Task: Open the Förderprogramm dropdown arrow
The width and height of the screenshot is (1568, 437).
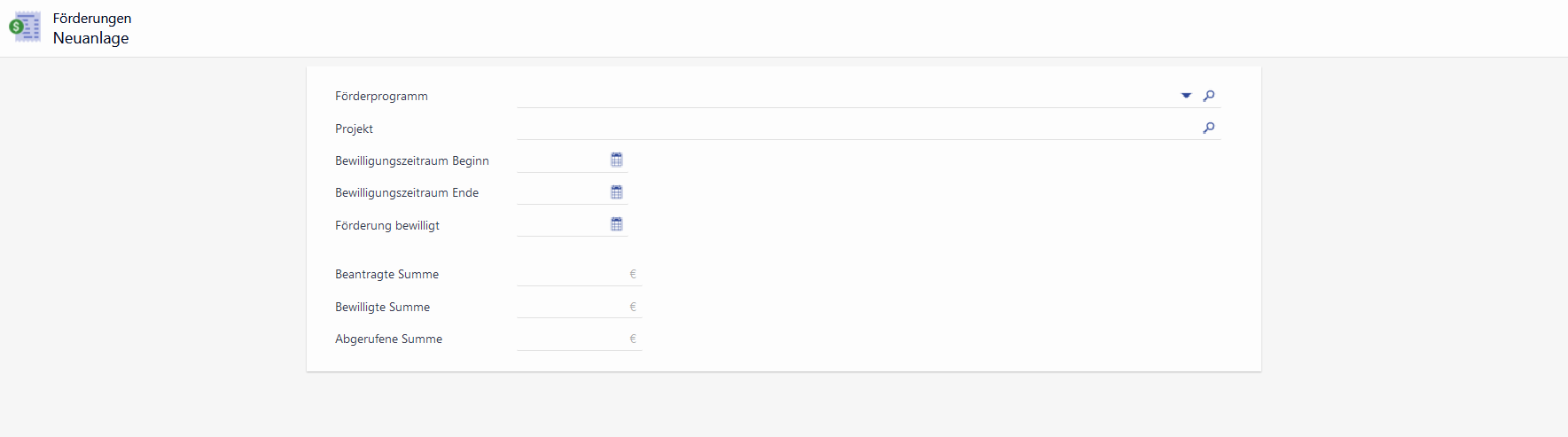Action: pos(1186,96)
